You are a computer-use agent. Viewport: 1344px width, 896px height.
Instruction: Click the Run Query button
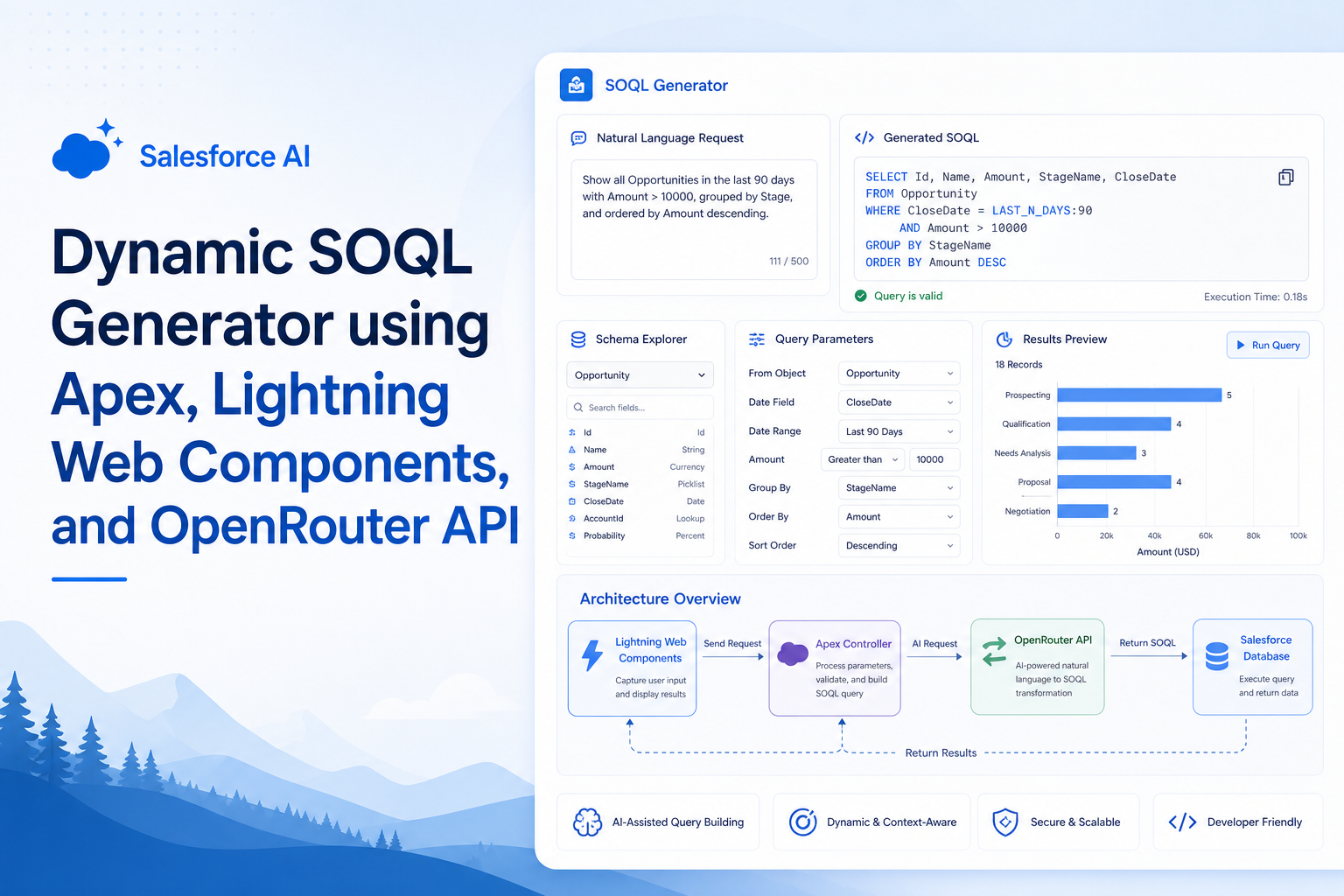coord(1268,346)
